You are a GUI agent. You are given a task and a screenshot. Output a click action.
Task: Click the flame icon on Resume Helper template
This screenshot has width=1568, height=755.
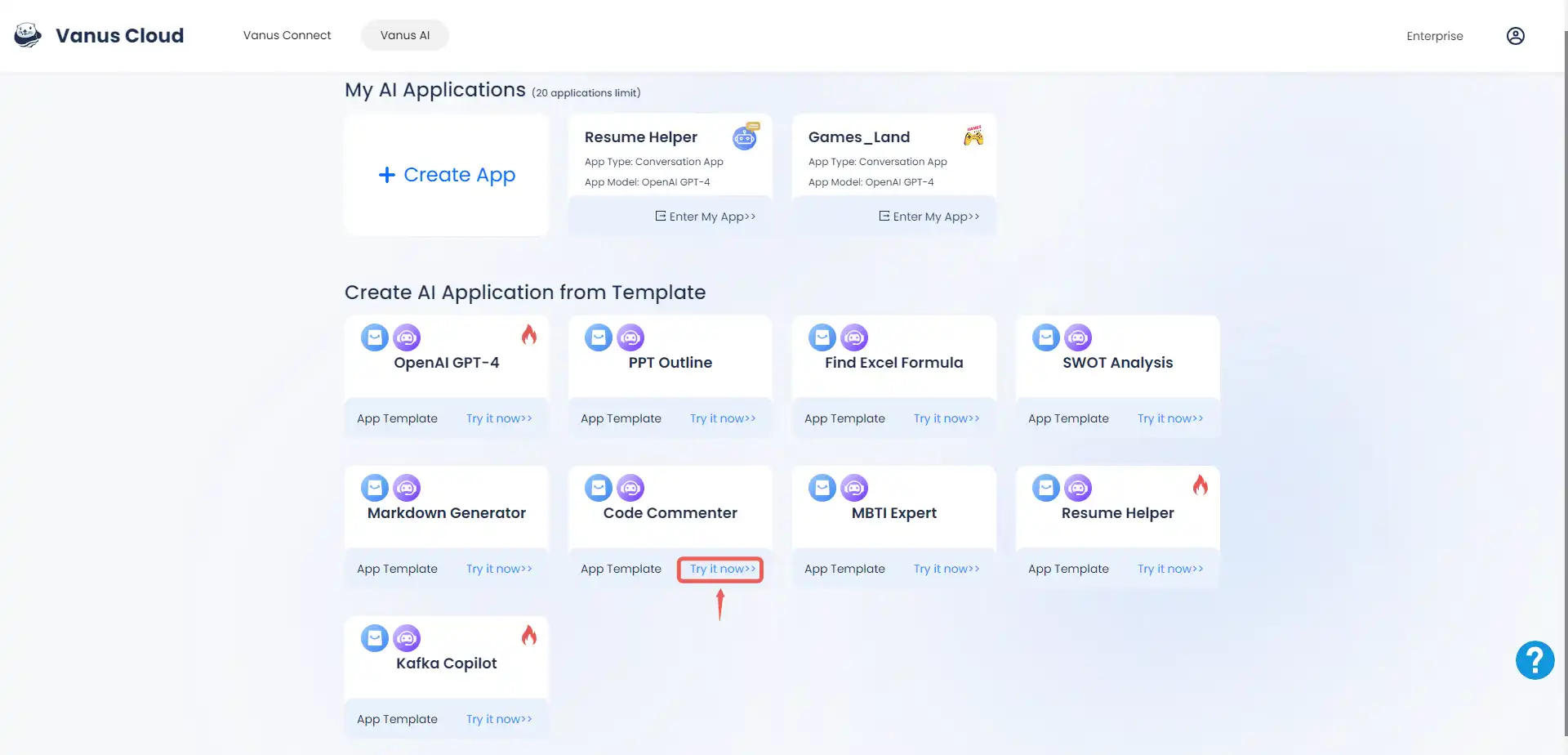[x=1200, y=485]
